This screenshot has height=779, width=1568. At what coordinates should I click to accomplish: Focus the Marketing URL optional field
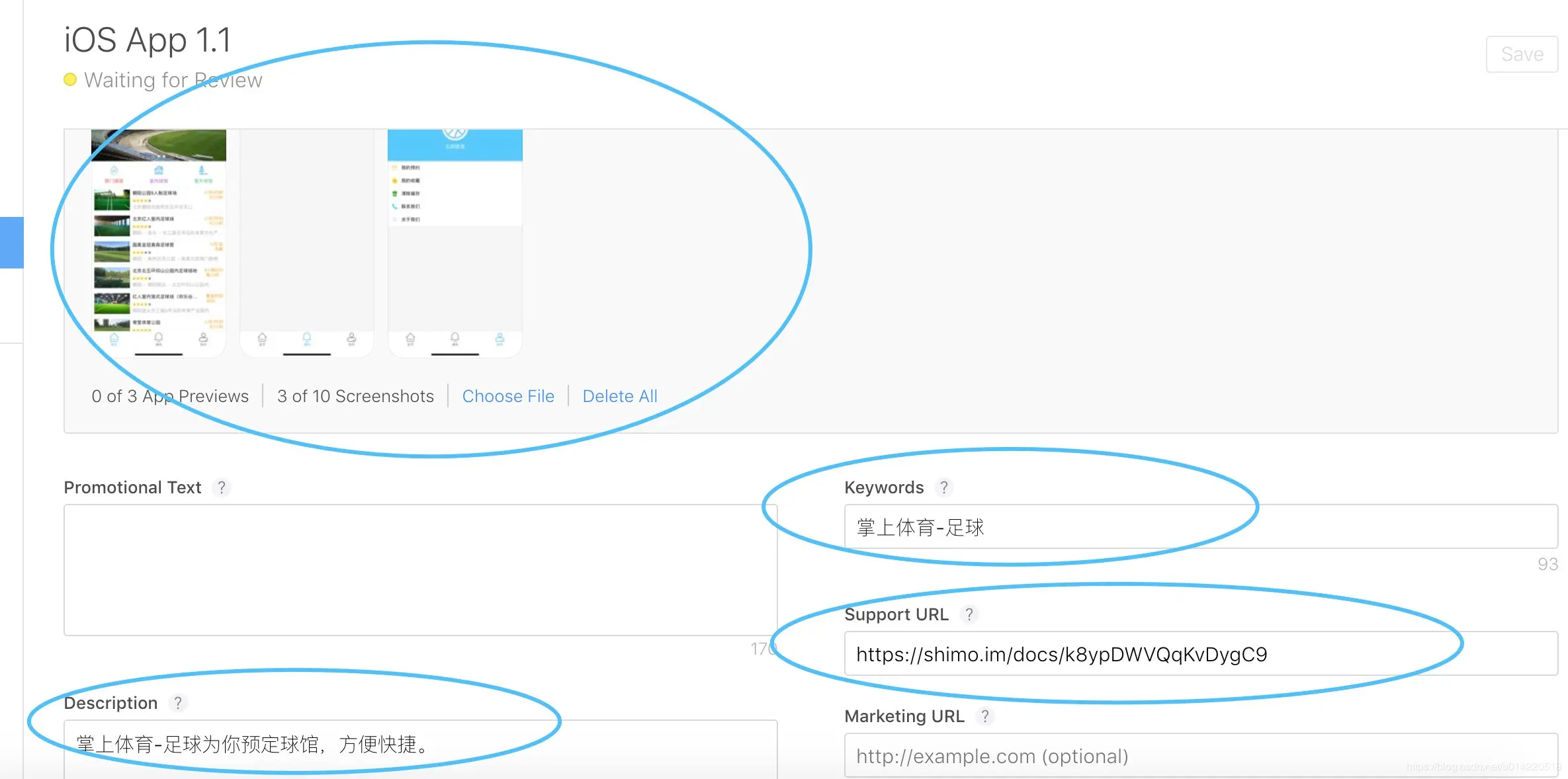click(1201, 756)
